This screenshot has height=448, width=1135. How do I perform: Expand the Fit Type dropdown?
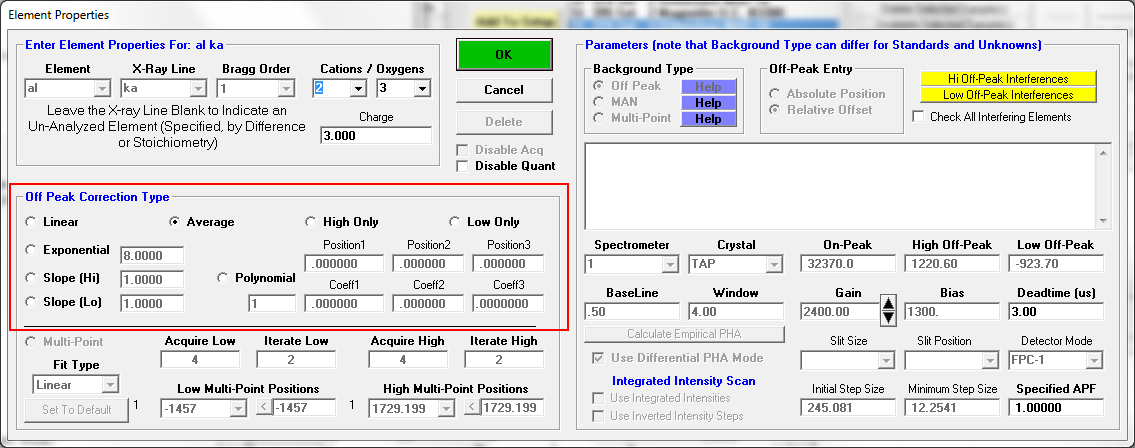point(109,384)
